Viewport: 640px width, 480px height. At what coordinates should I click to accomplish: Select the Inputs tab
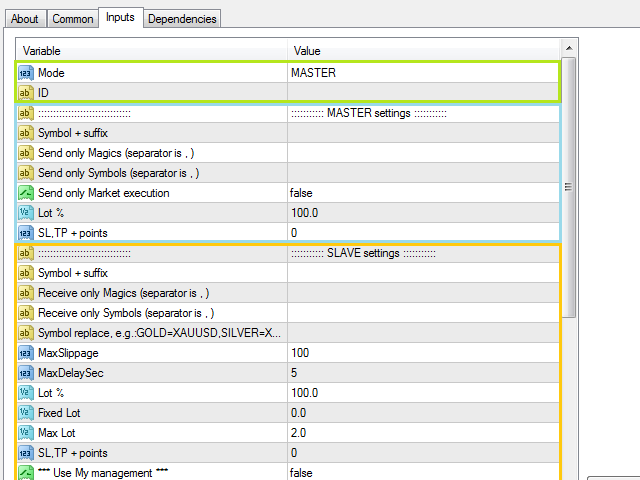coord(120,17)
